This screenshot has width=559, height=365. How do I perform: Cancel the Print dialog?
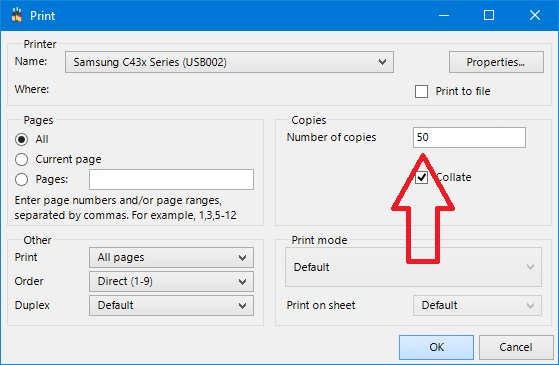coord(516,347)
